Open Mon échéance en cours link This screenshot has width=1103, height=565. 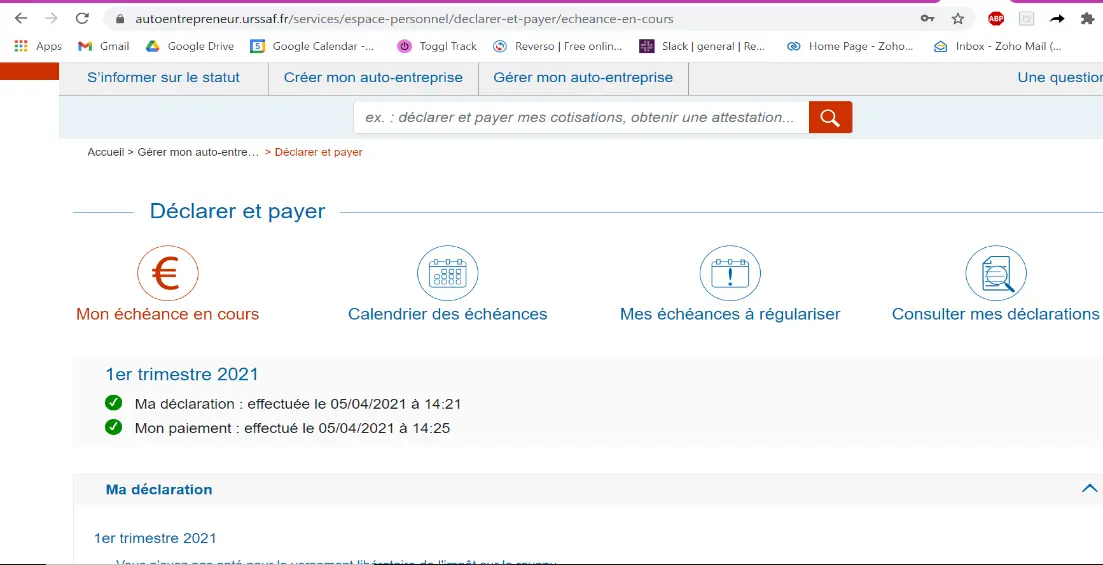point(167,314)
